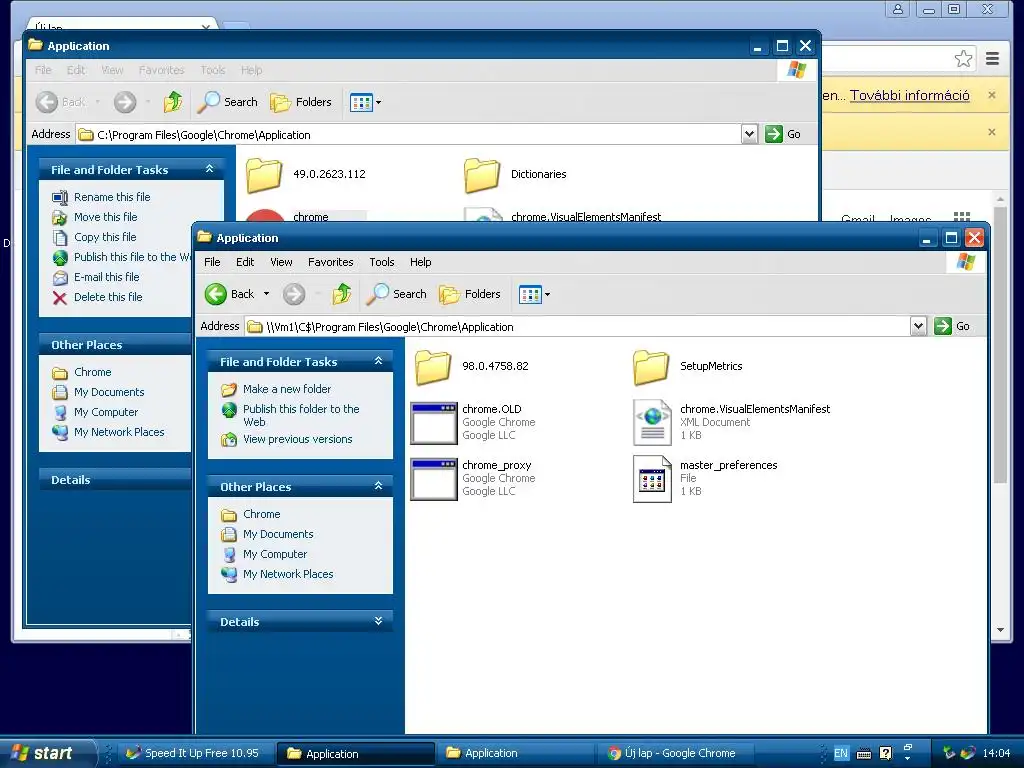Open Edit menu in front window

(x=245, y=262)
